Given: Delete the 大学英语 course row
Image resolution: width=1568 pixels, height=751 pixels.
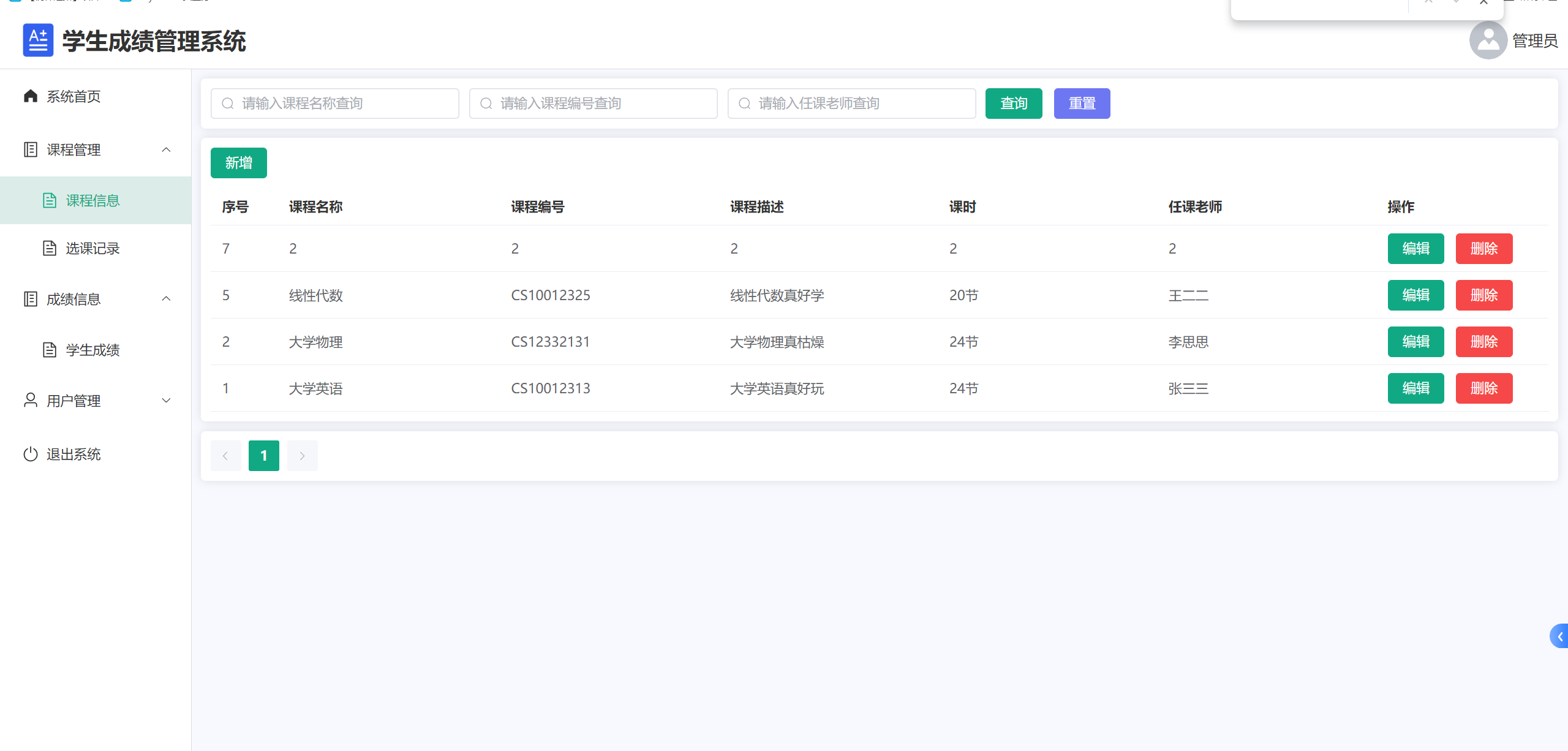Looking at the screenshot, I should click(1483, 388).
